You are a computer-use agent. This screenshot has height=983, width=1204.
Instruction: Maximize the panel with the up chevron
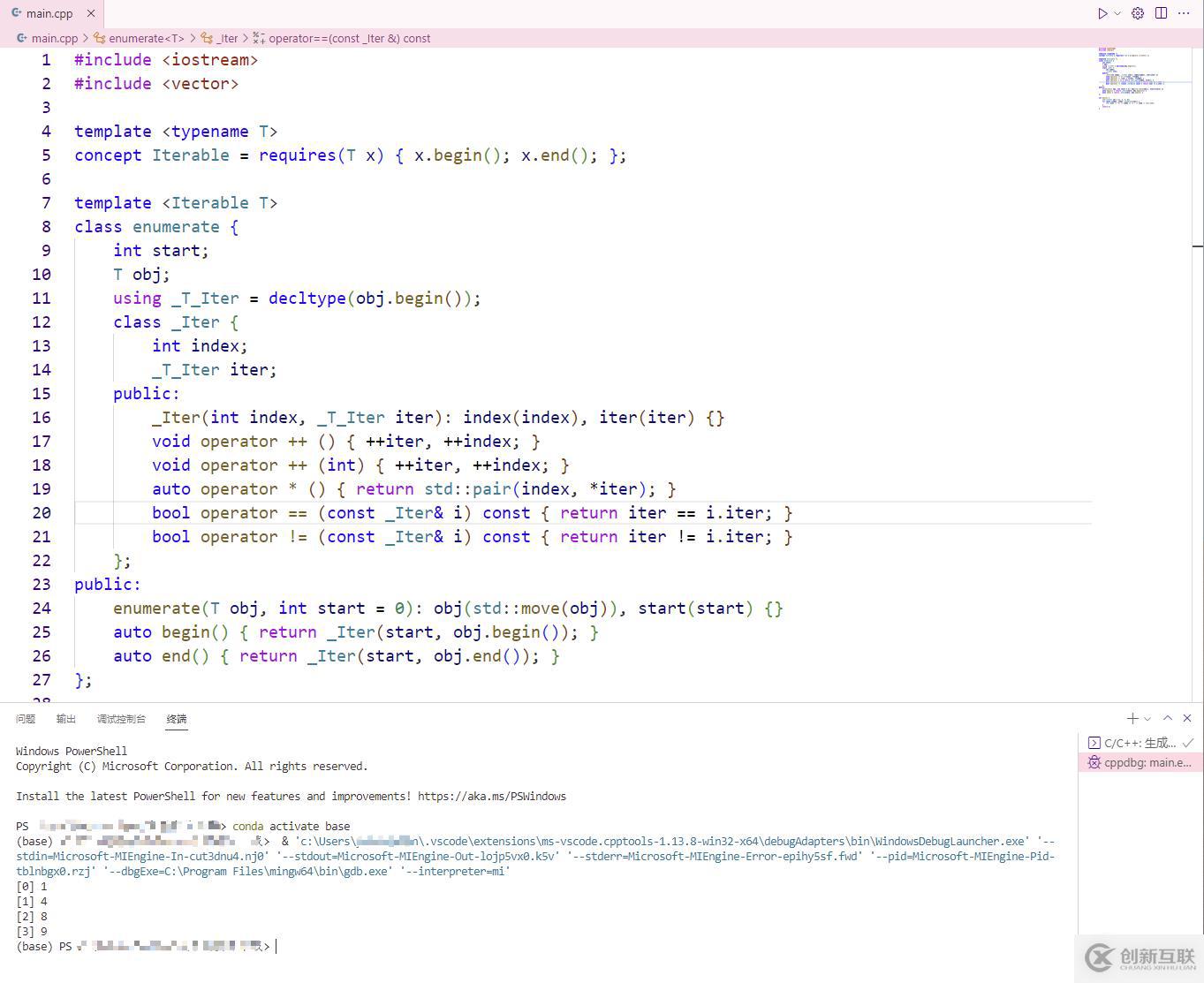[x=1168, y=719]
